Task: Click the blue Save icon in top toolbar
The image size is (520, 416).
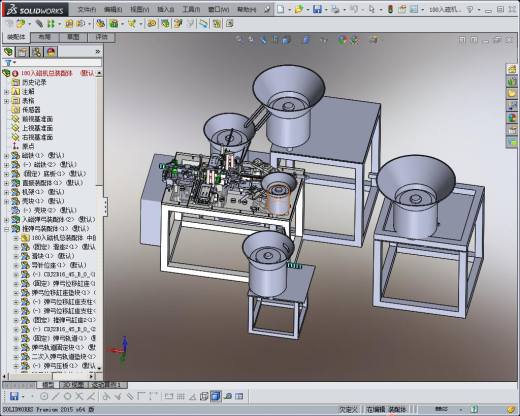Action: point(317,10)
